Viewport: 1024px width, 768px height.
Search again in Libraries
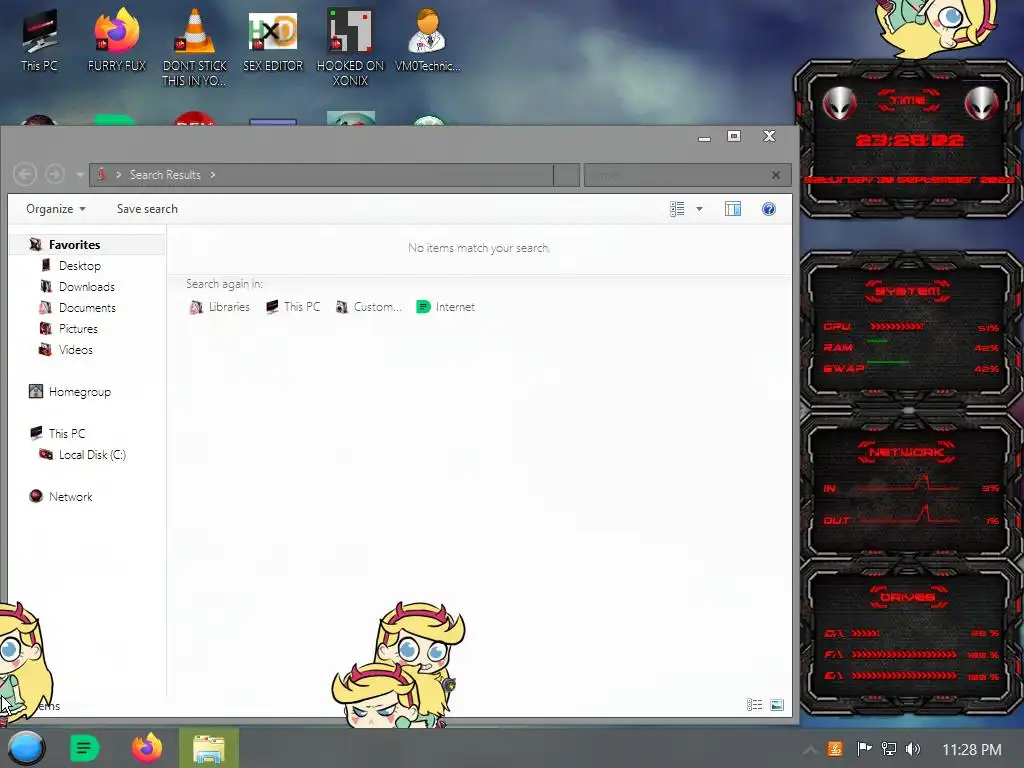point(219,307)
